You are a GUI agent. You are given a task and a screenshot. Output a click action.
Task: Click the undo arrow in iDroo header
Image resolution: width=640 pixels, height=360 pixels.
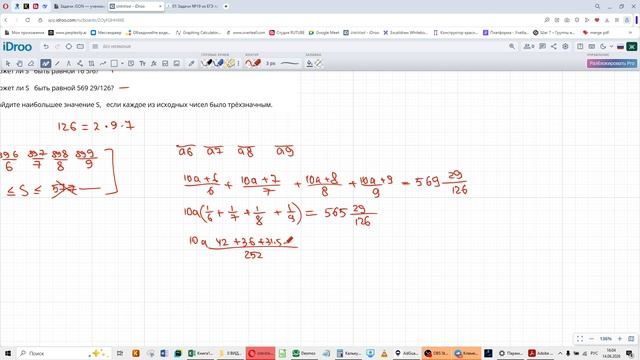pyautogui.click(x=46, y=47)
